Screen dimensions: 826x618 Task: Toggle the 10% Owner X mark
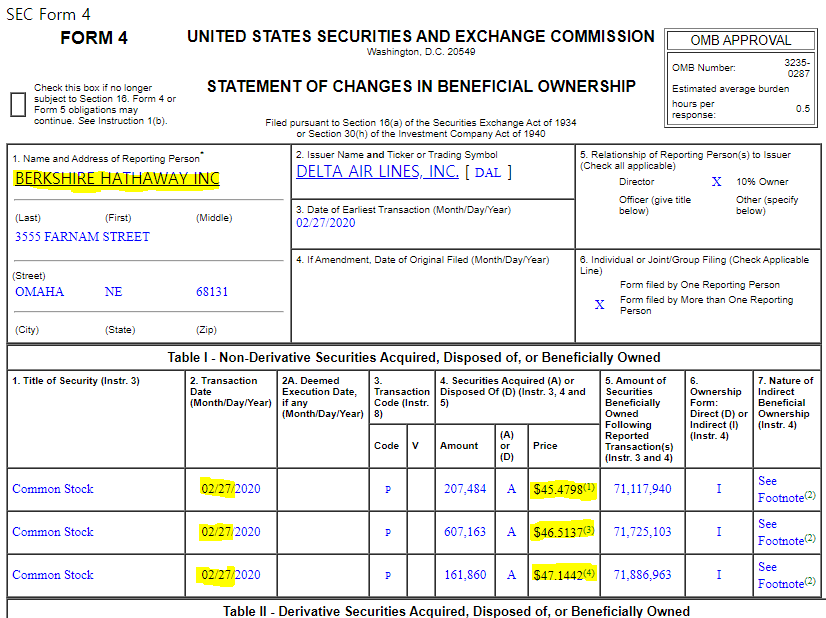(716, 182)
